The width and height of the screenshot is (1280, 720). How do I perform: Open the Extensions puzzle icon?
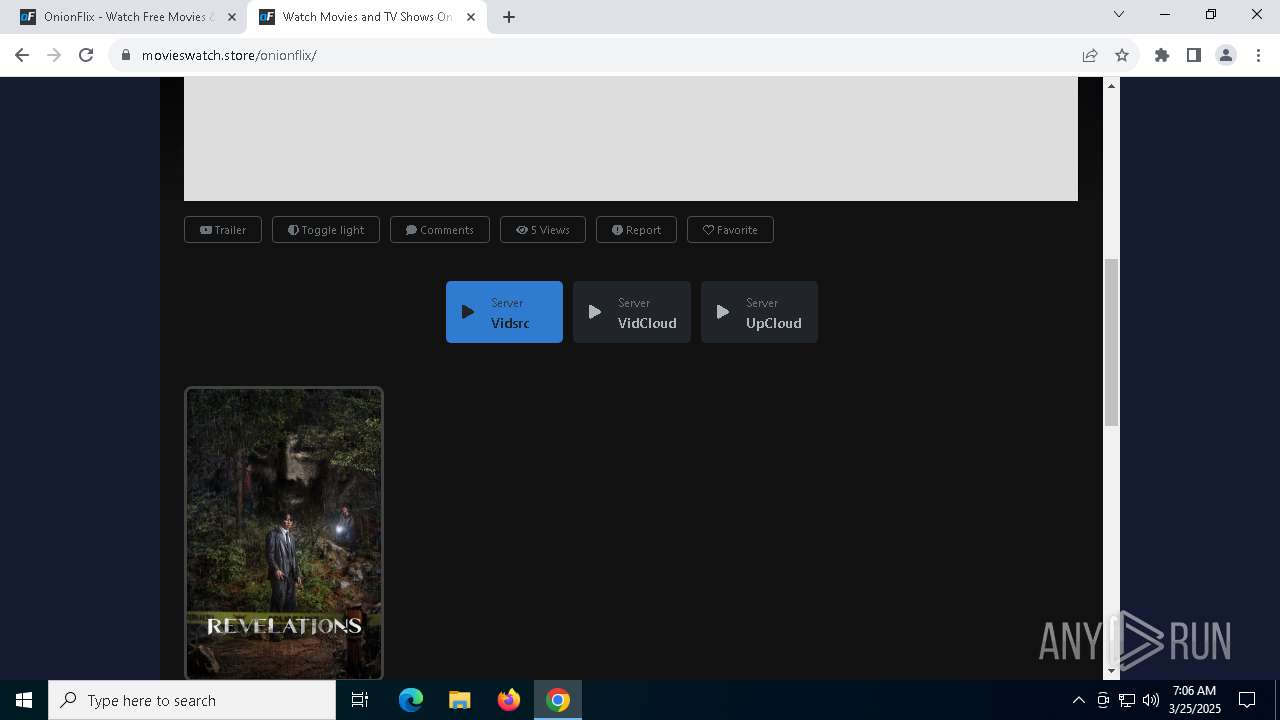click(x=1162, y=55)
